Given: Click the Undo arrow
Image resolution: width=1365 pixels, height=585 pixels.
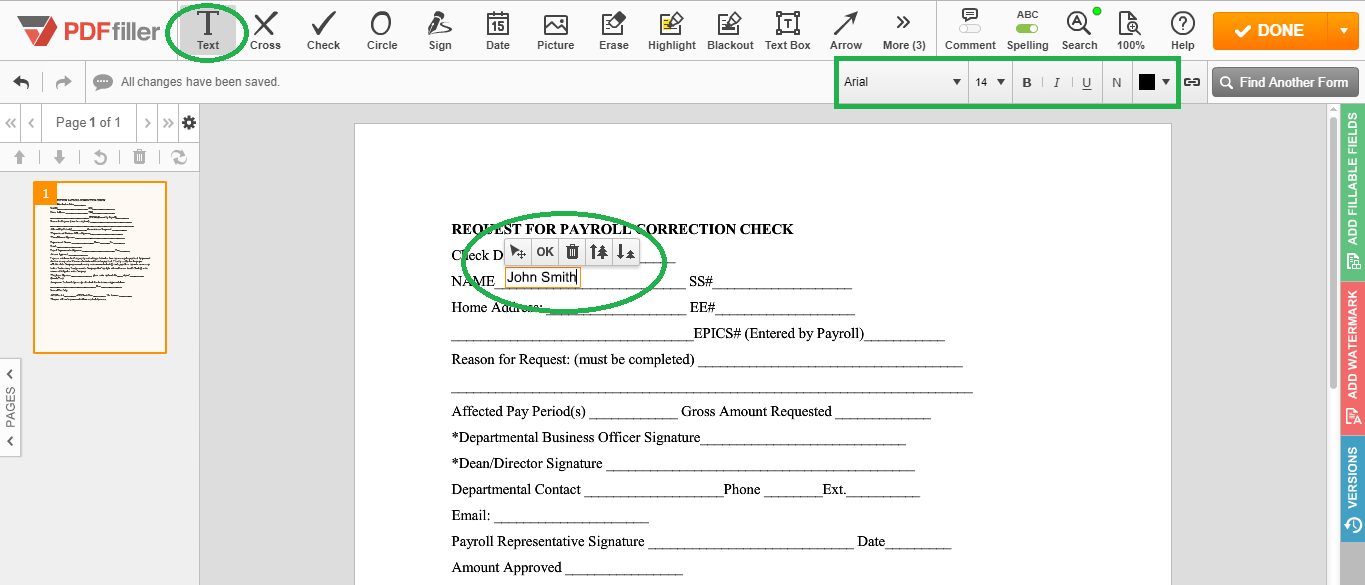Looking at the screenshot, I should point(22,82).
